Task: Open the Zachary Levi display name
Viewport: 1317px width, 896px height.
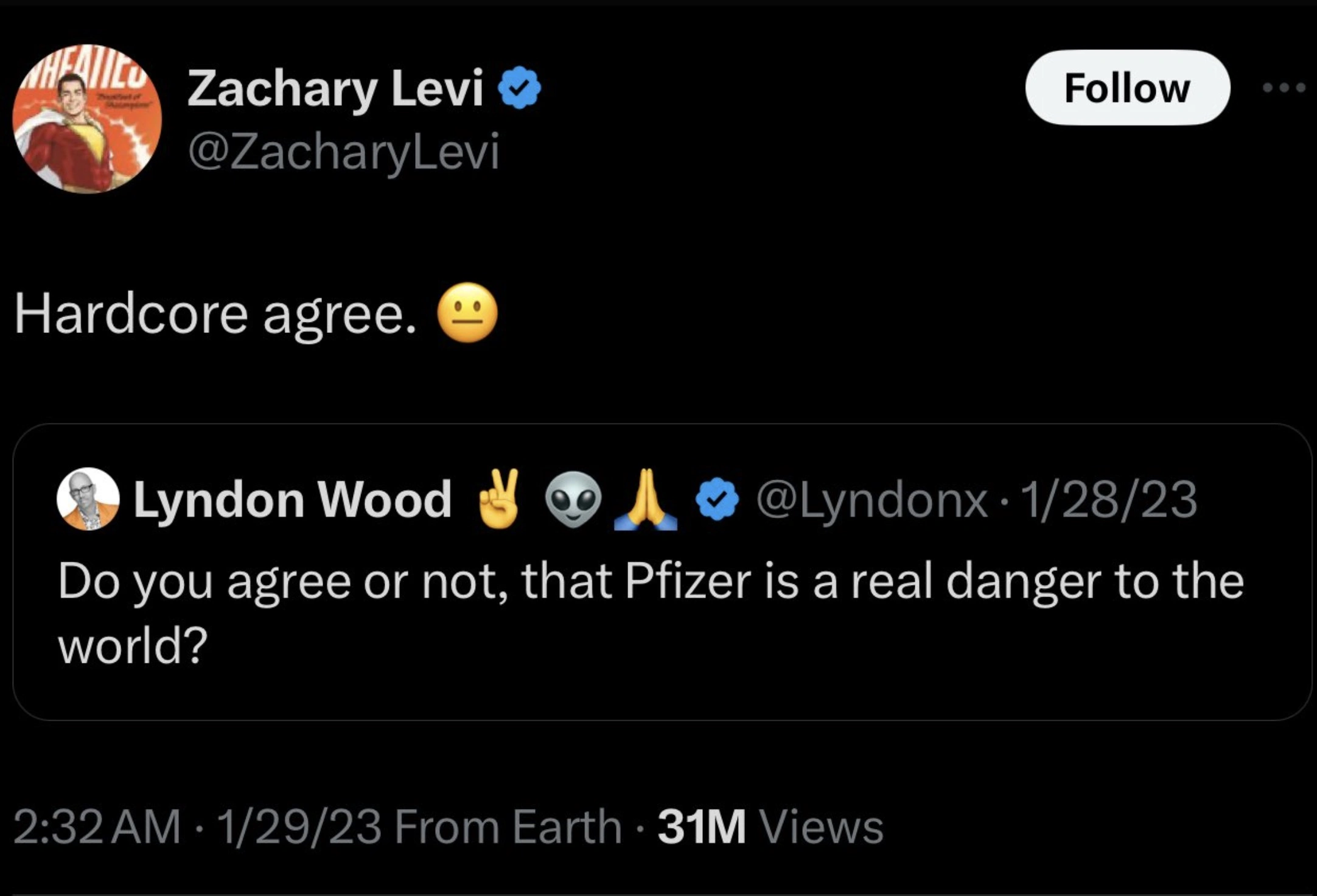Action: 335,89
